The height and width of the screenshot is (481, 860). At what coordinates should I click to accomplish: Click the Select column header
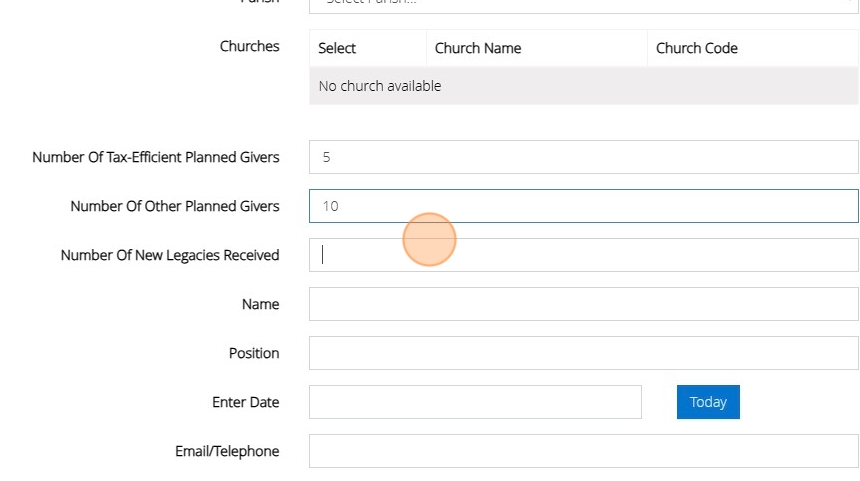pyautogui.click(x=337, y=48)
